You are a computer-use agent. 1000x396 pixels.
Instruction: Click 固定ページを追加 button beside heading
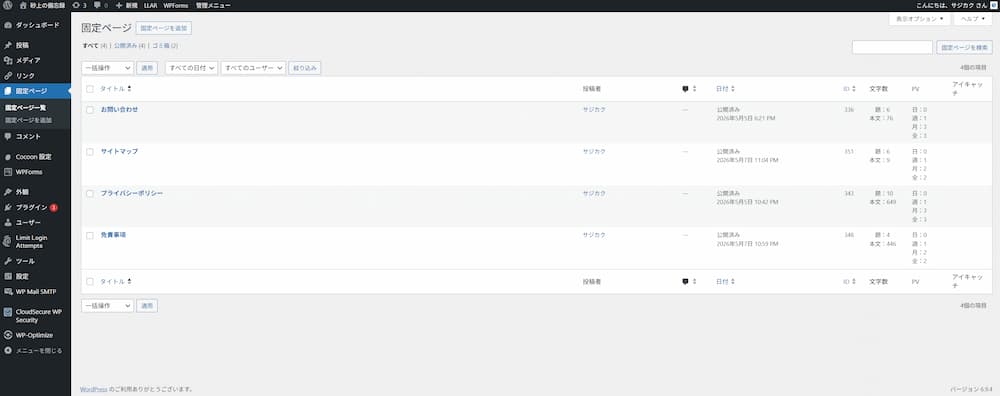[163, 29]
